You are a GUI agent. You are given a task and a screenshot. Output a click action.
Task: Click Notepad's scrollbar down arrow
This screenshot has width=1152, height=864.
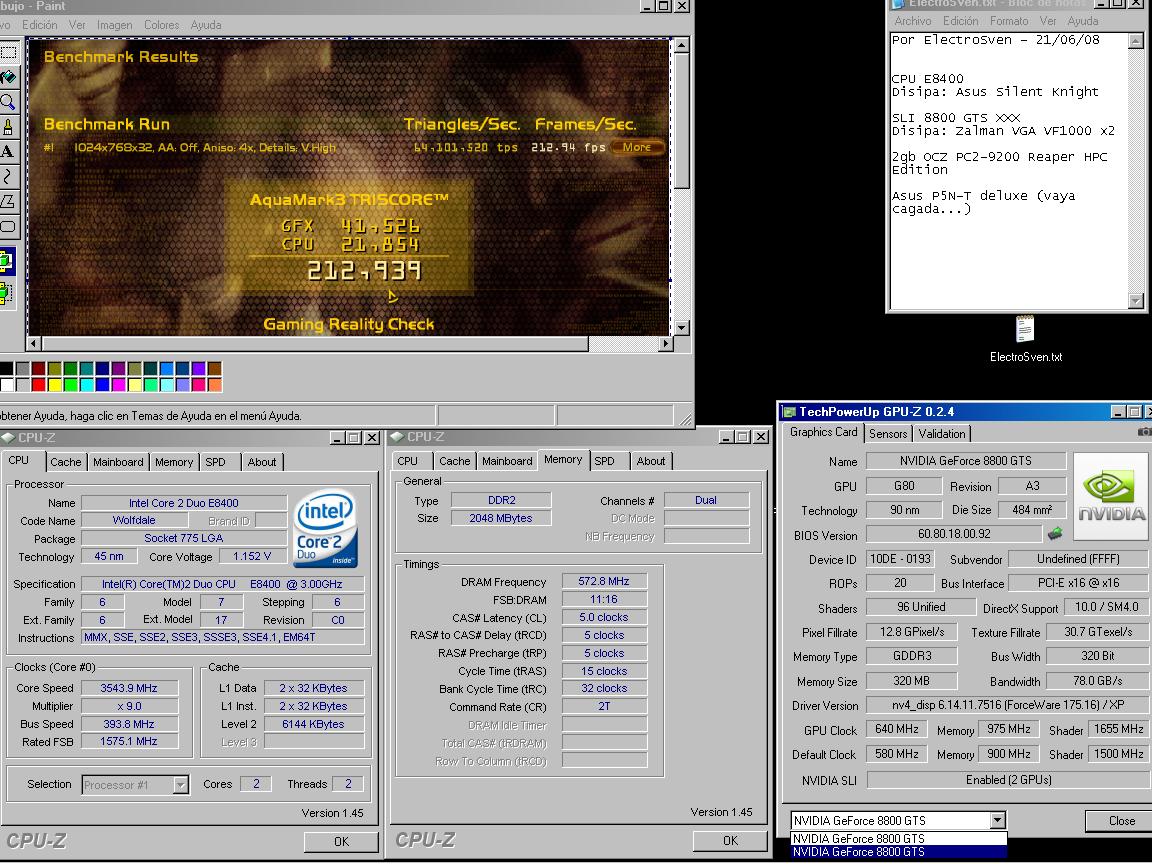click(x=1136, y=300)
